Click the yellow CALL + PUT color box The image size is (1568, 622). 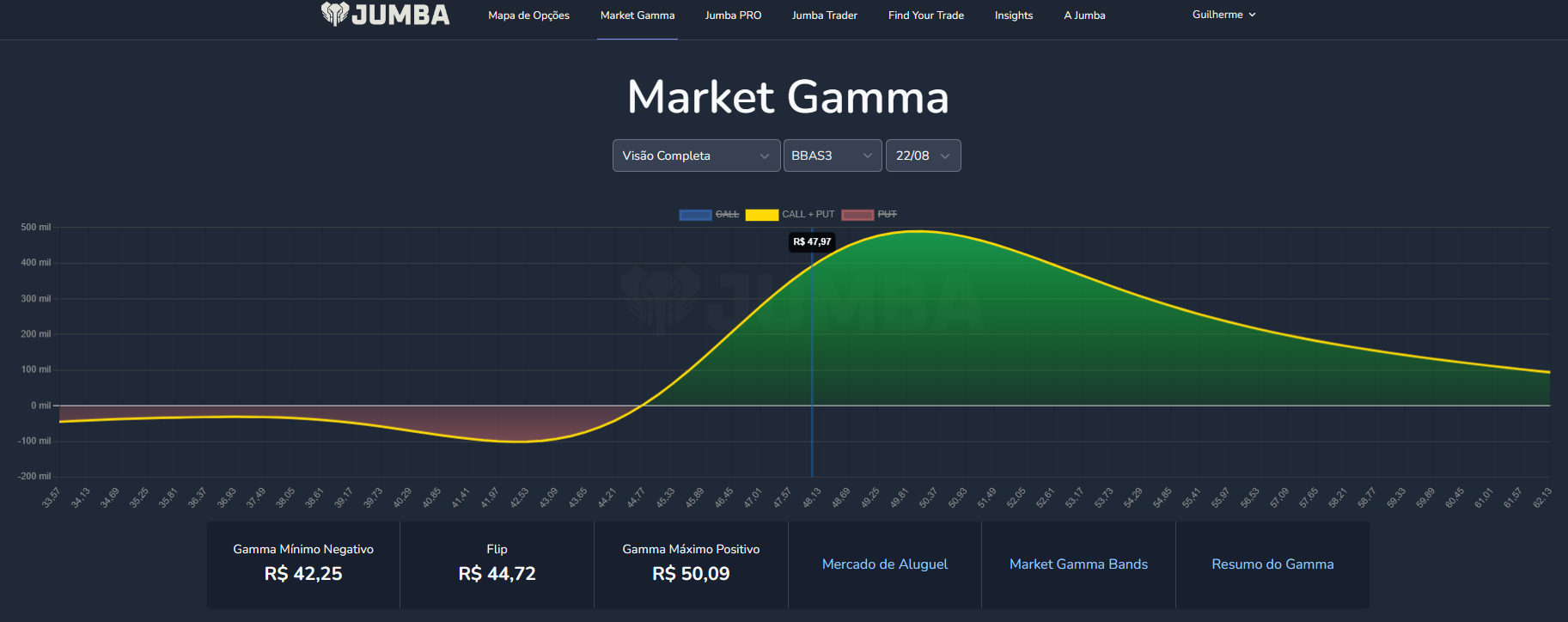click(761, 215)
